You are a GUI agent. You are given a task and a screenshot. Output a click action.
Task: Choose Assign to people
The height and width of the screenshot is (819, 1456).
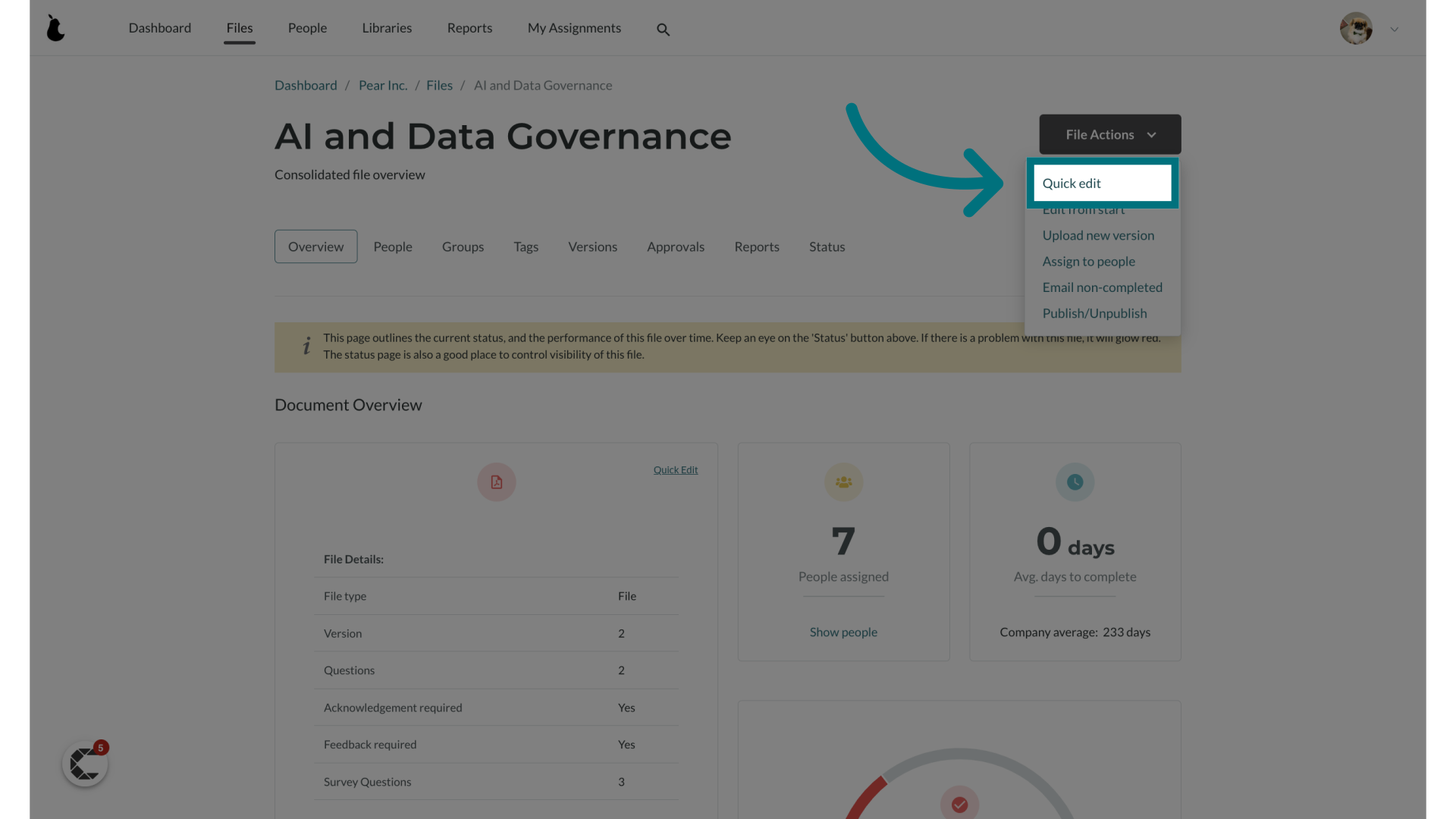[1088, 261]
